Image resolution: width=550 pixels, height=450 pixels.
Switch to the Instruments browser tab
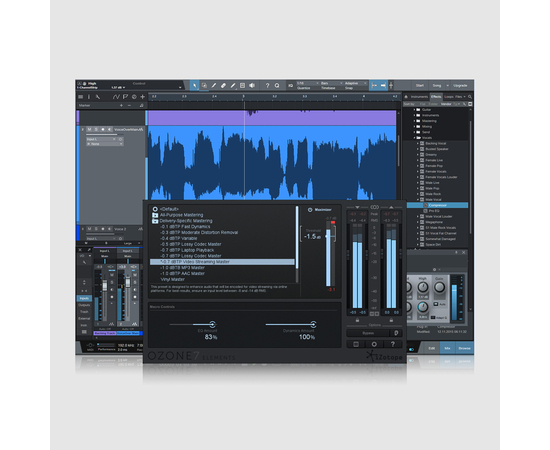[x=419, y=96]
